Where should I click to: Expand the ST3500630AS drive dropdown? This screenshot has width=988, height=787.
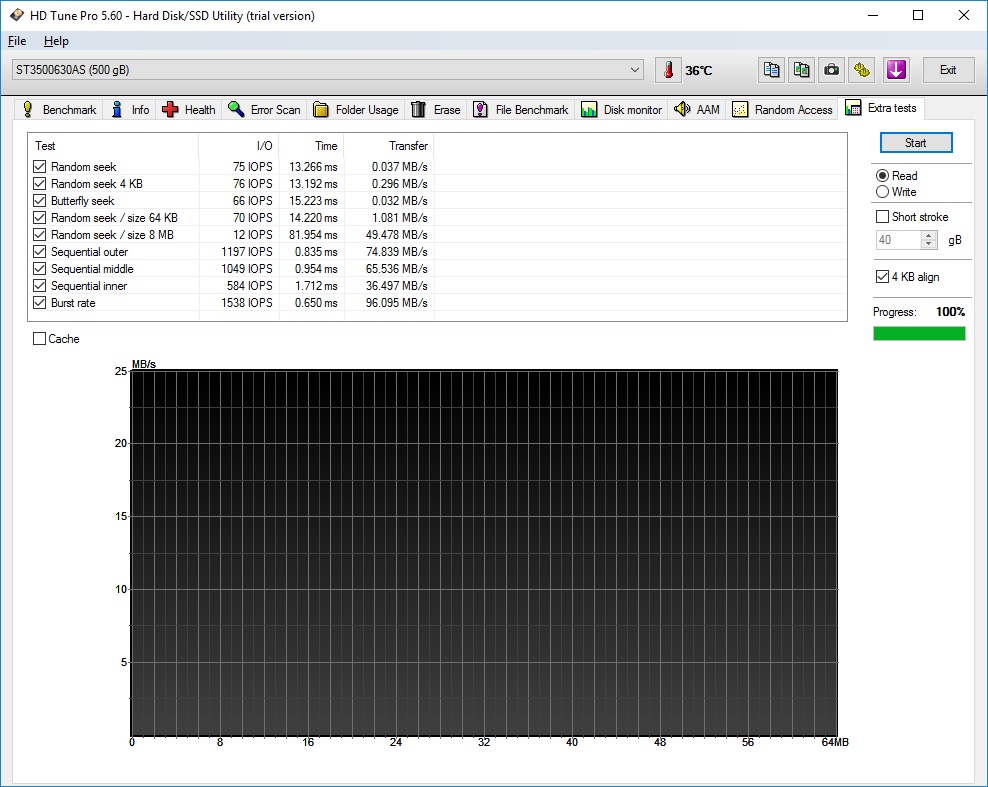pos(636,70)
